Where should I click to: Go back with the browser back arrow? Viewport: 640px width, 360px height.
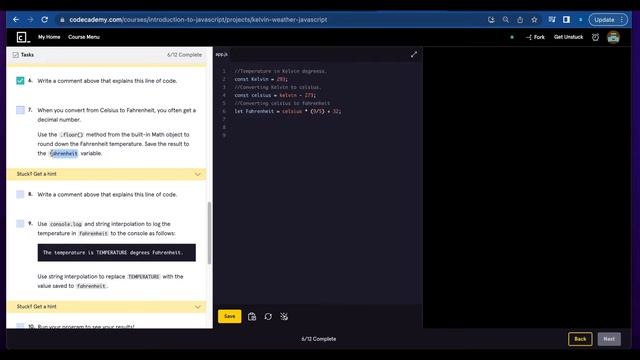[x=16, y=20]
